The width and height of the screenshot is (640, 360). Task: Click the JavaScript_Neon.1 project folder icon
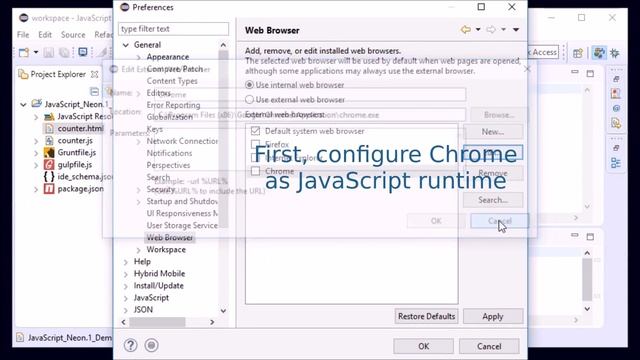pos(37,104)
